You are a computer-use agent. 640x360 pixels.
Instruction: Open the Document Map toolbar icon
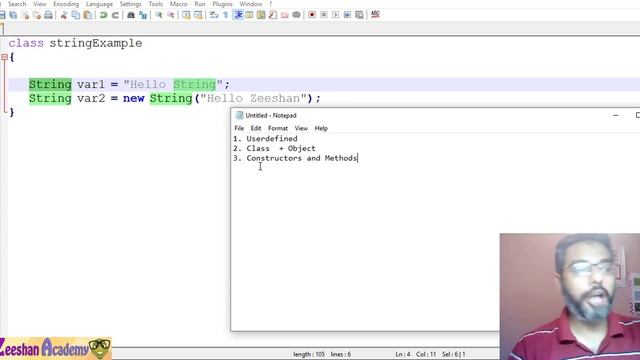[261, 15]
